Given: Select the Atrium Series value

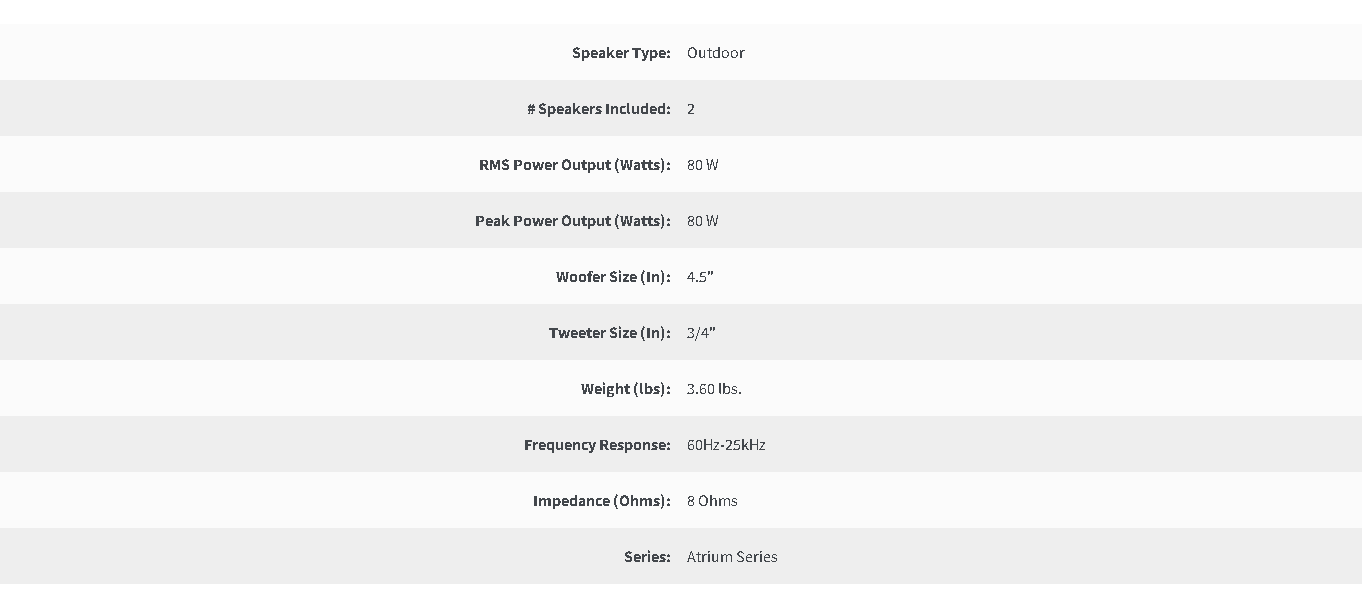Looking at the screenshot, I should (732, 557).
